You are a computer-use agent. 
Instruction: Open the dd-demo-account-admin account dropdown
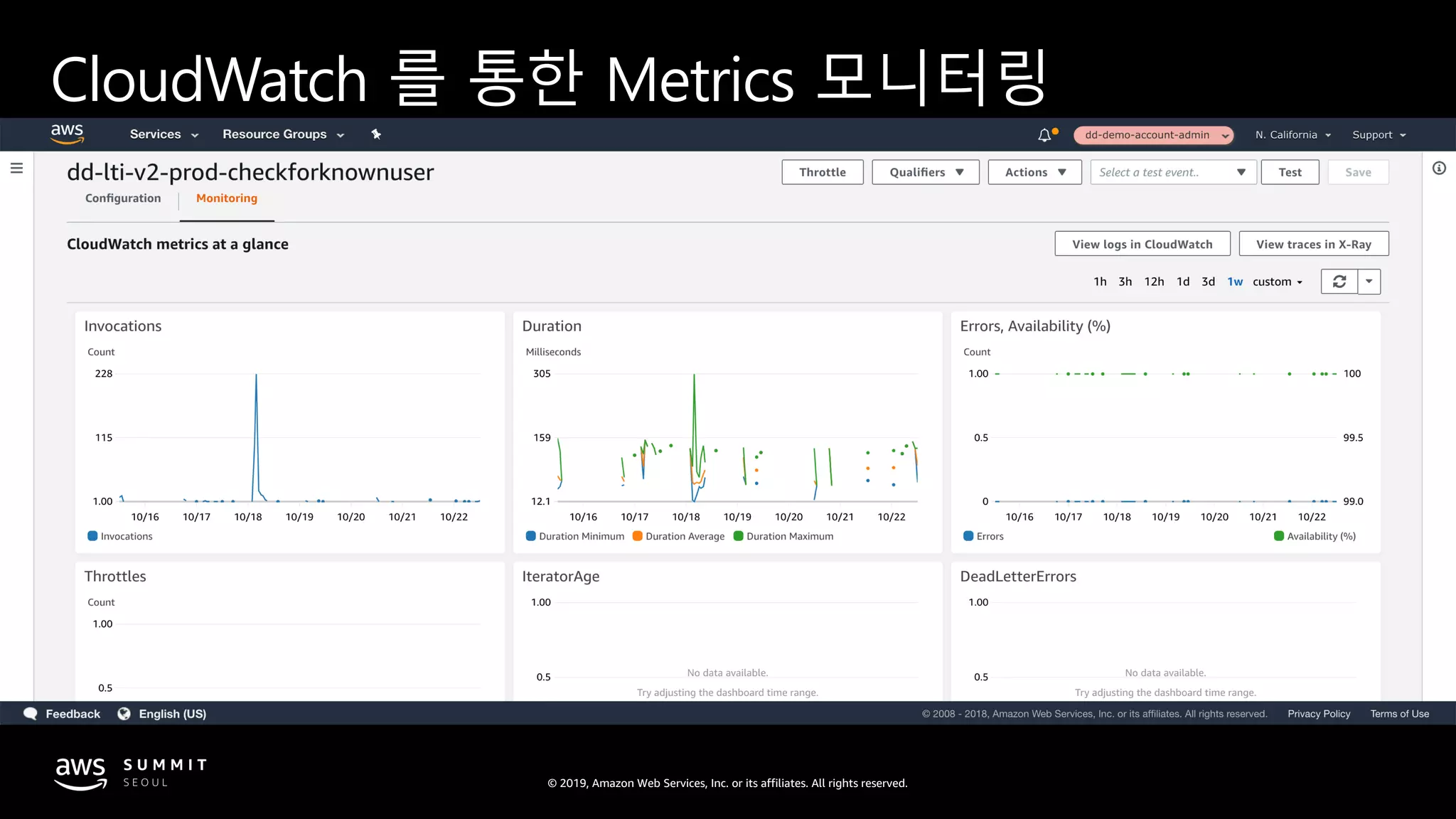pyautogui.click(x=1153, y=135)
